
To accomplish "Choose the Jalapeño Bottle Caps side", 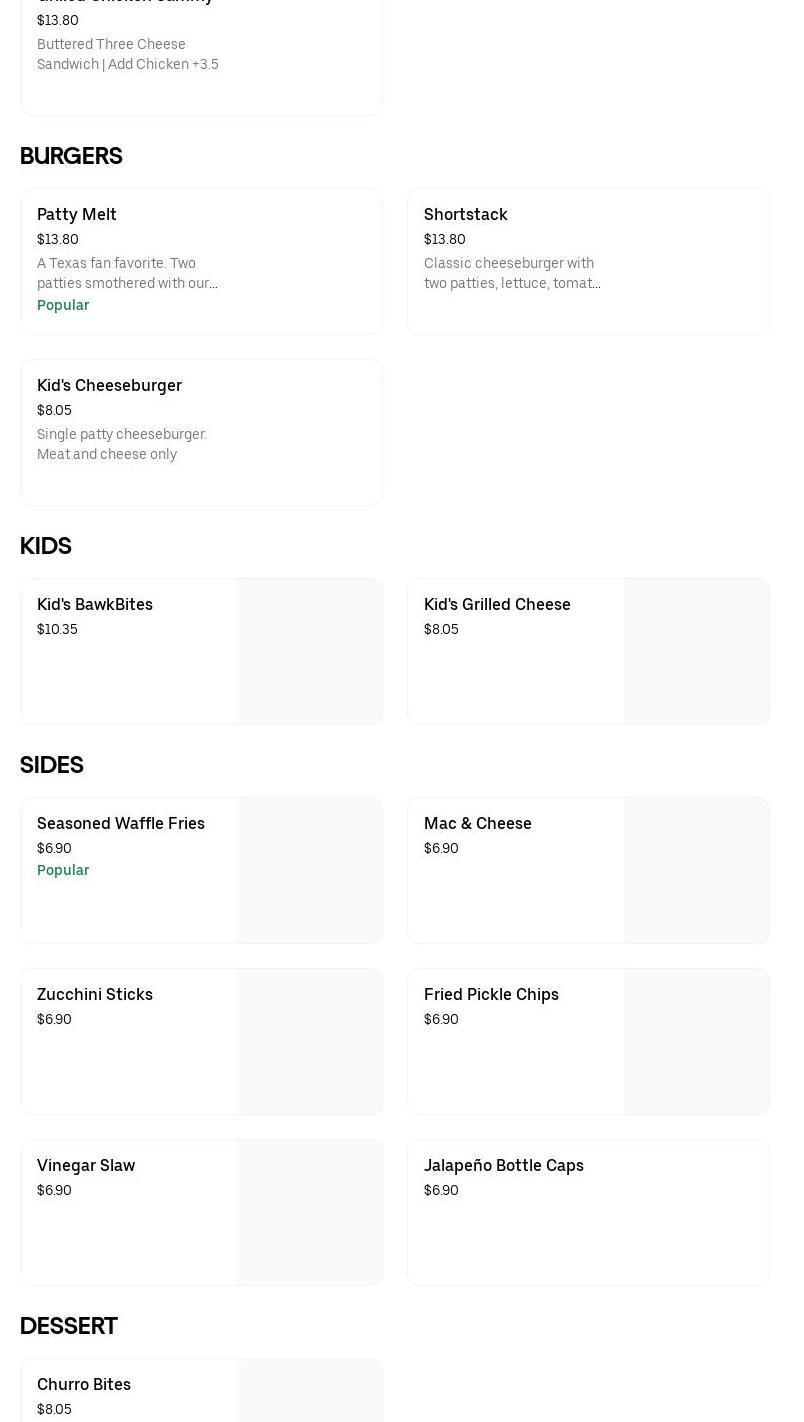I will click(x=504, y=1165).
